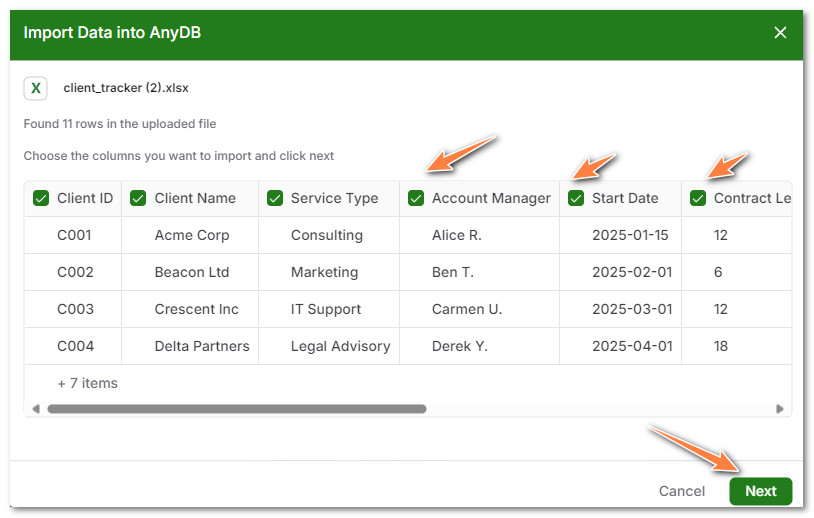
Task: Select cell C002
Action: 75,272
